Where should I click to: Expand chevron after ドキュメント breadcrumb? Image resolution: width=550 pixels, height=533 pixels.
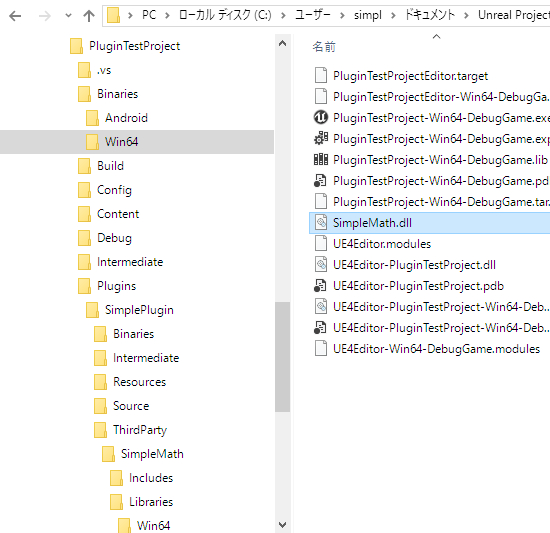pos(466,15)
